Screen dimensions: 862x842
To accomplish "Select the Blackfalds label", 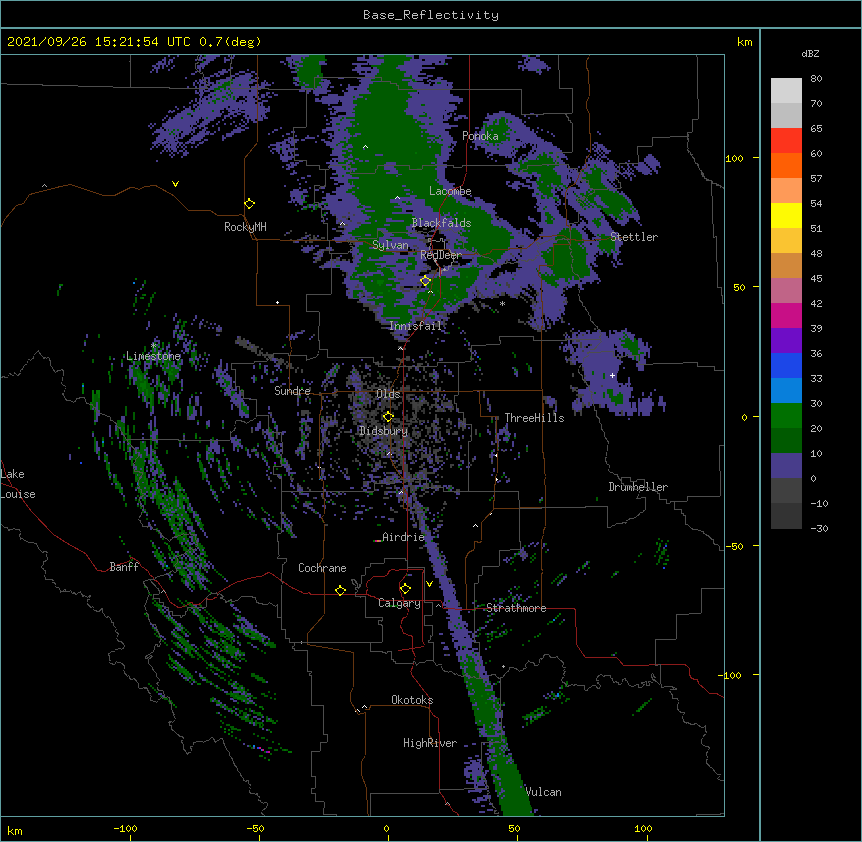I will coord(441,223).
